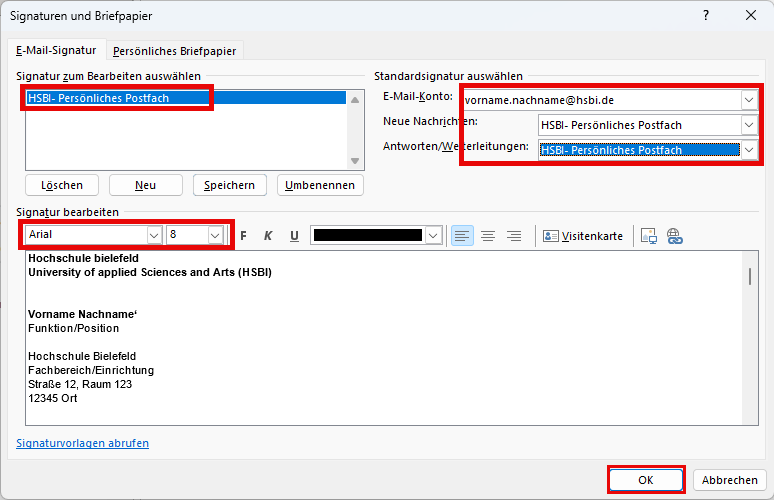Expand the E-Mail-Konto dropdown
The height and width of the screenshot is (500, 774).
pyautogui.click(x=749, y=100)
